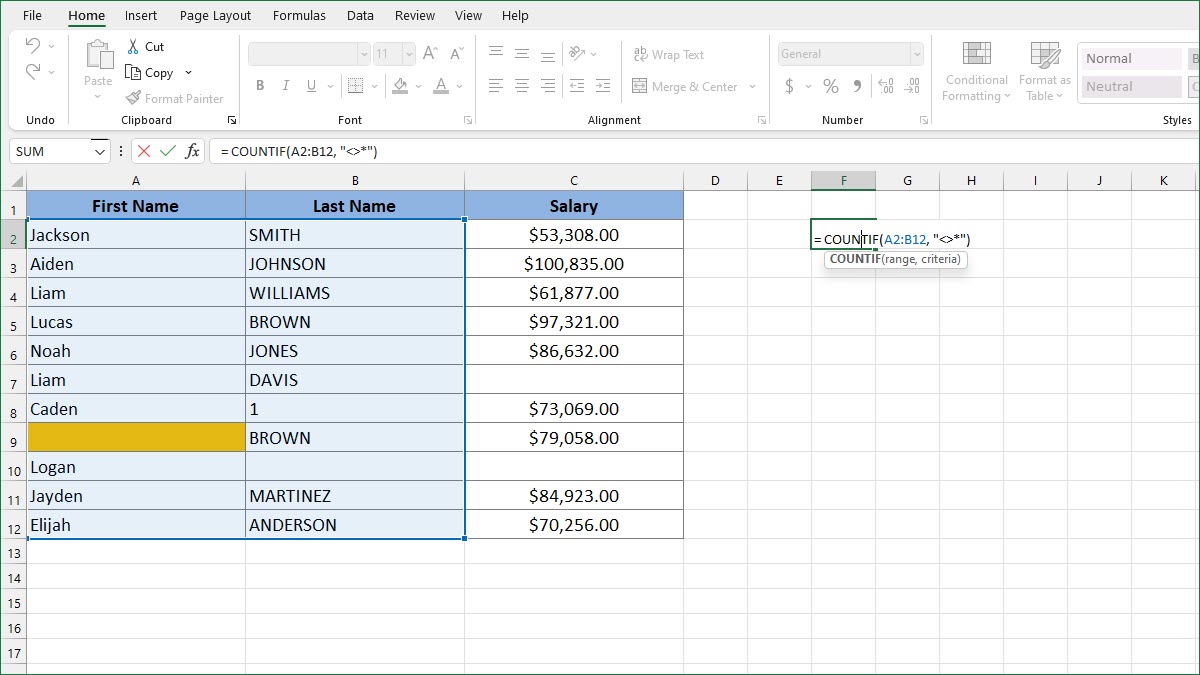This screenshot has height=675, width=1200.
Task: Select the Cut icon
Action: coord(132,46)
